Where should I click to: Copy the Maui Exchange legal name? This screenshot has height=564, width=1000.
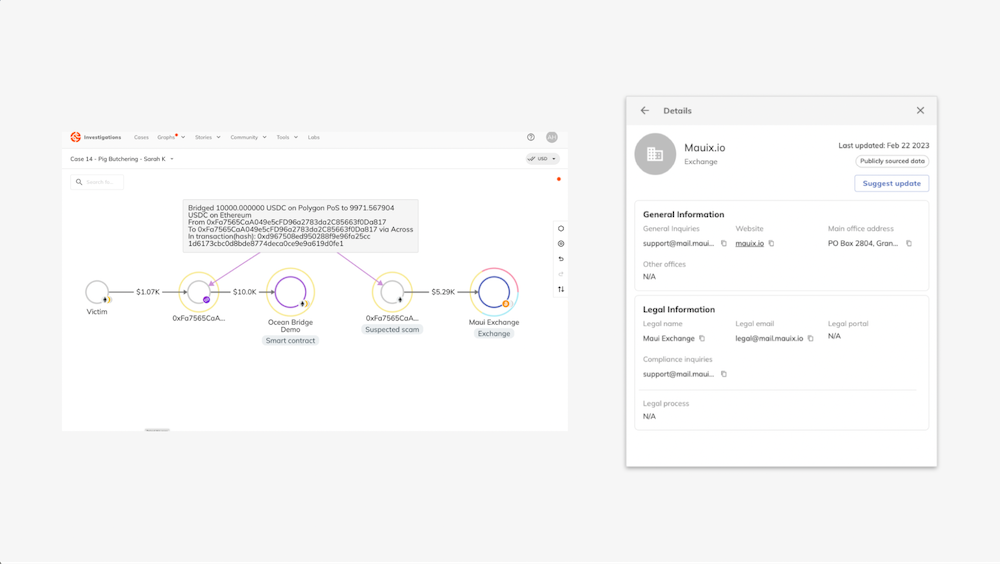click(702, 338)
